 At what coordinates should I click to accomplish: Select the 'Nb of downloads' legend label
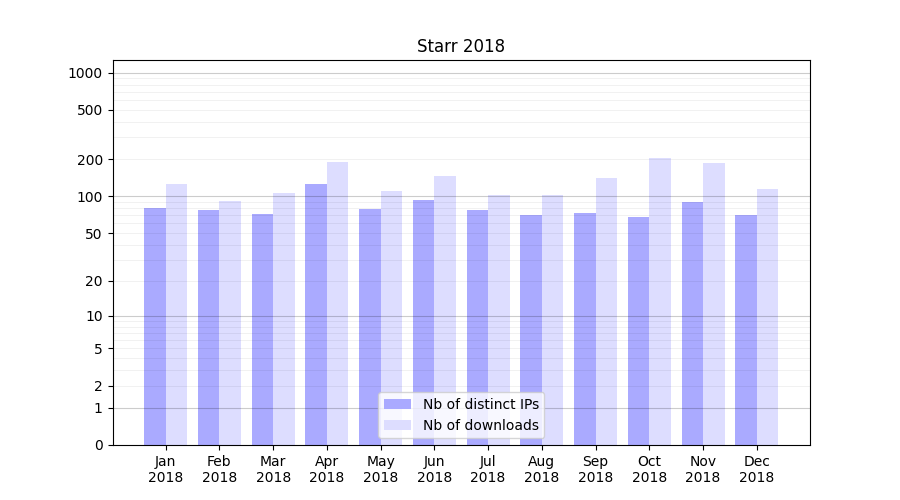[x=480, y=425]
